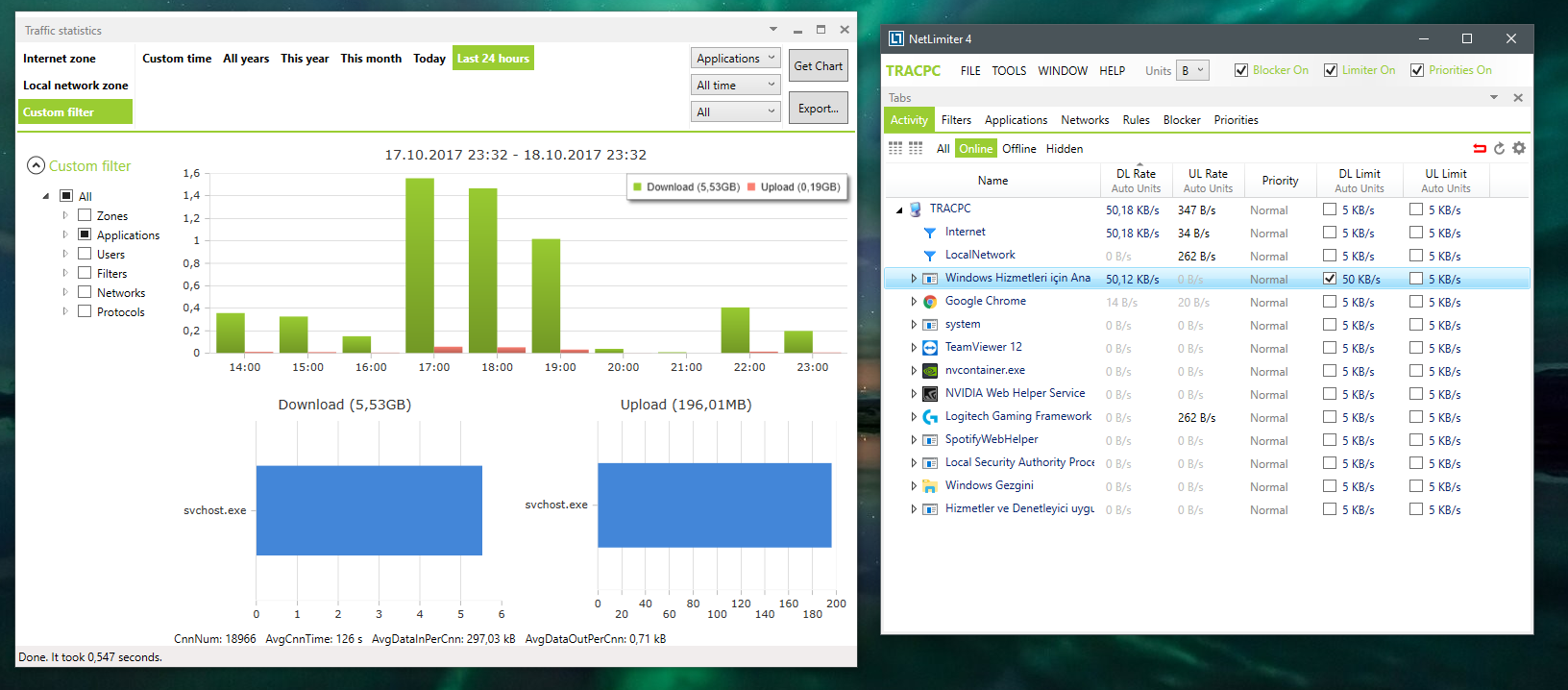The height and width of the screenshot is (690, 1568).
Task: Click the LocalNetwork filter funnel icon
Action: pyautogui.click(x=929, y=256)
